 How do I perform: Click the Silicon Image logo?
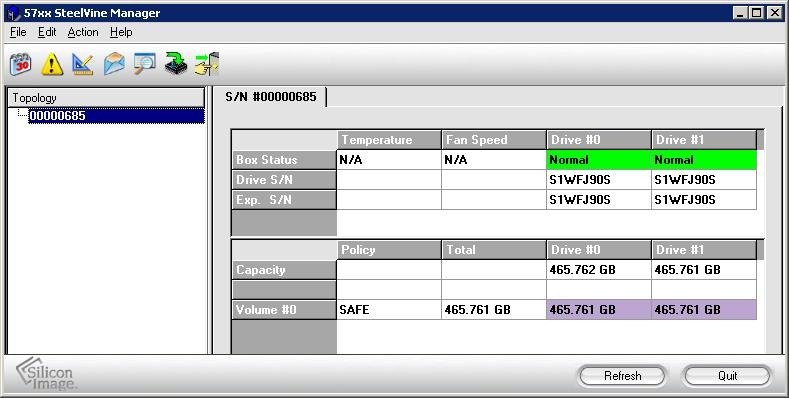tap(46, 374)
